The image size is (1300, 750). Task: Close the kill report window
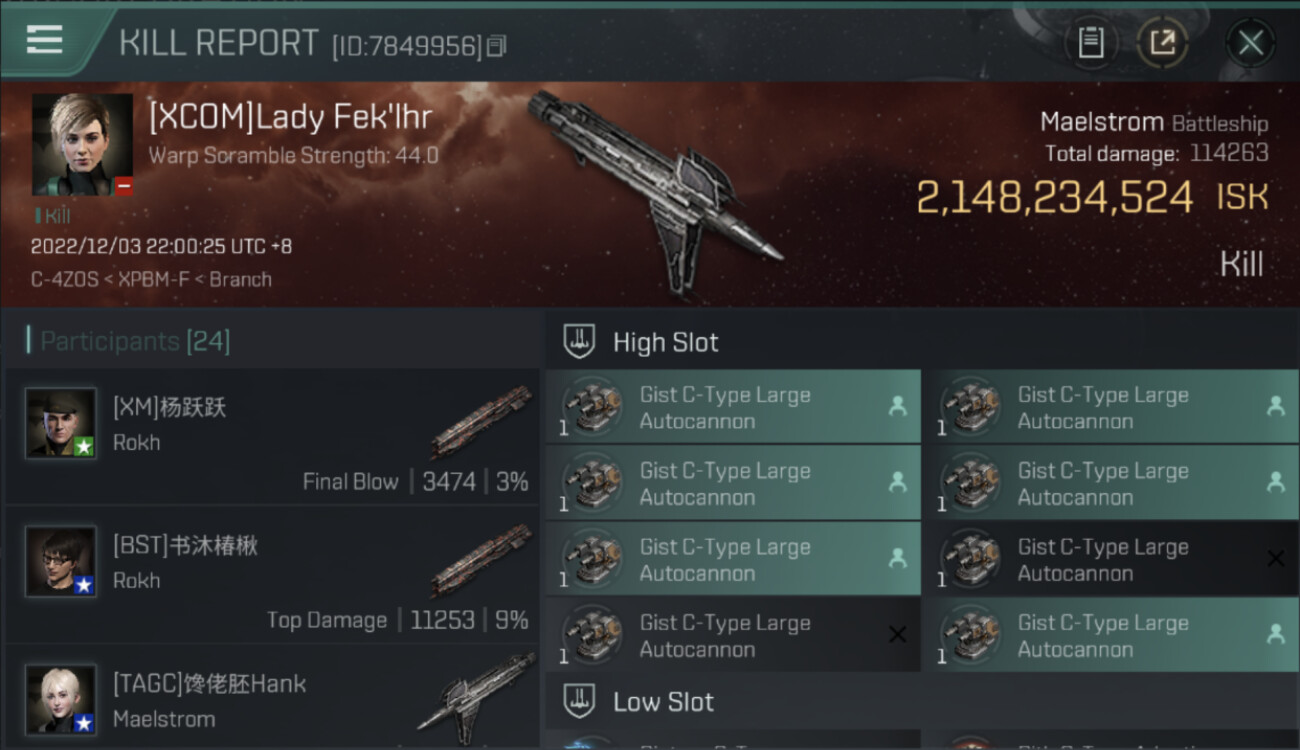(x=1250, y=43)
